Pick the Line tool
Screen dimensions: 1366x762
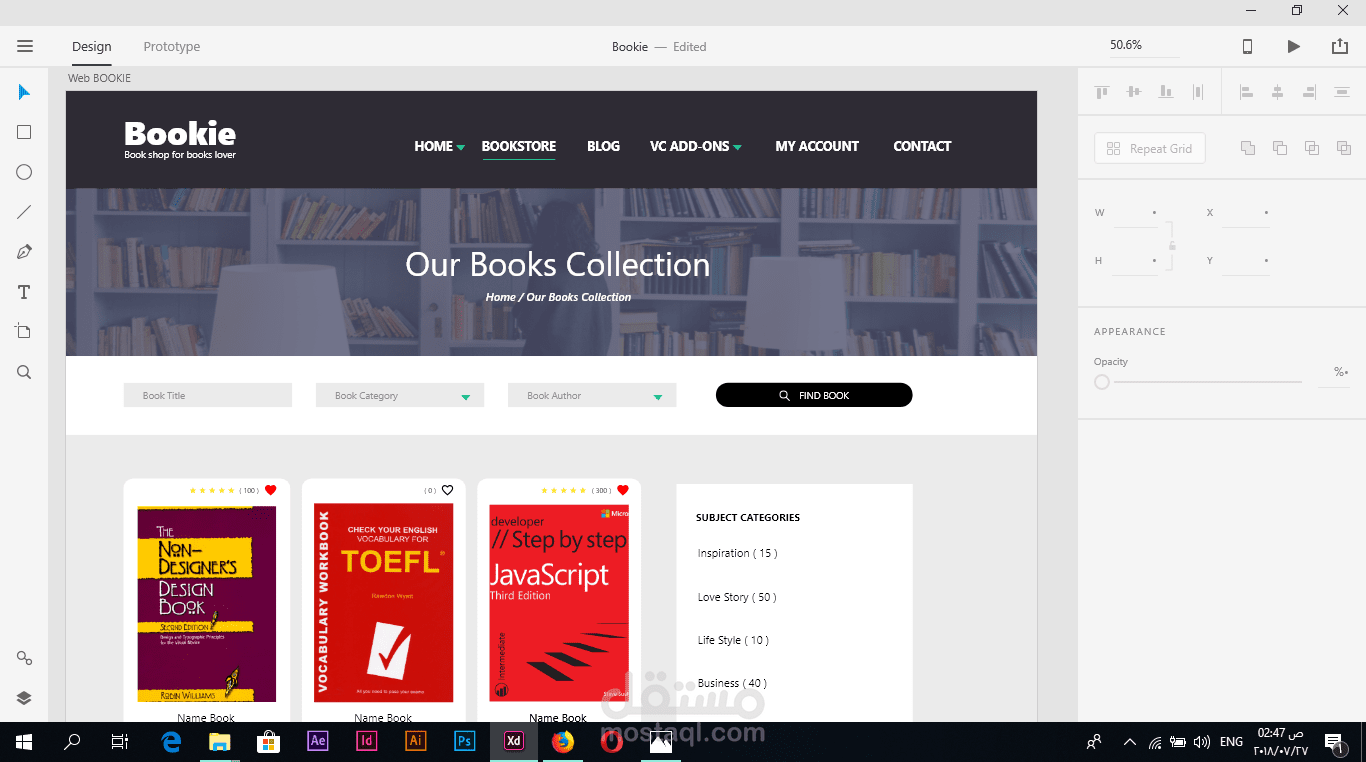coord(25,212)
